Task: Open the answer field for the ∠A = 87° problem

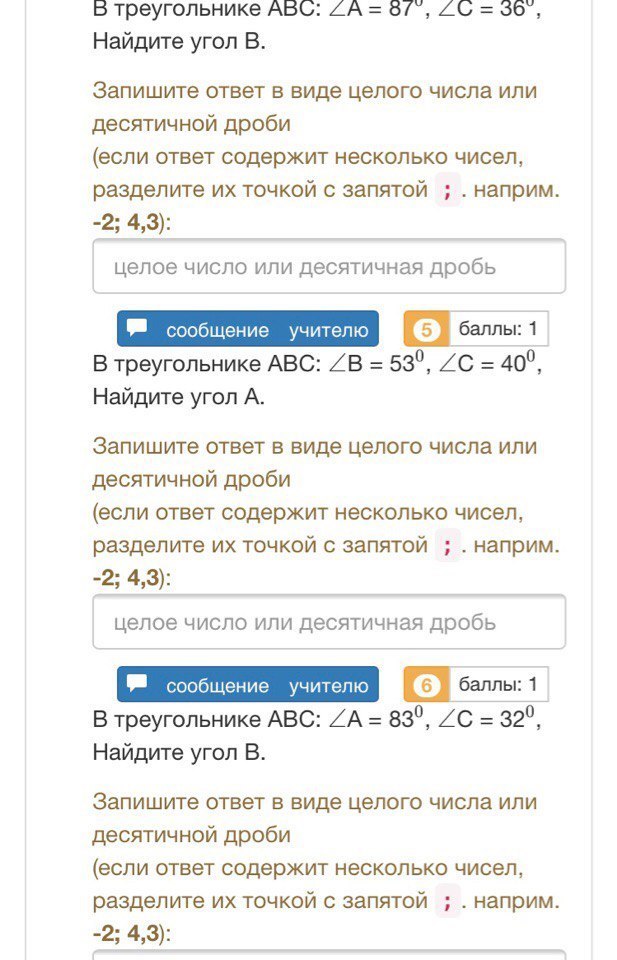Action: 329,266
